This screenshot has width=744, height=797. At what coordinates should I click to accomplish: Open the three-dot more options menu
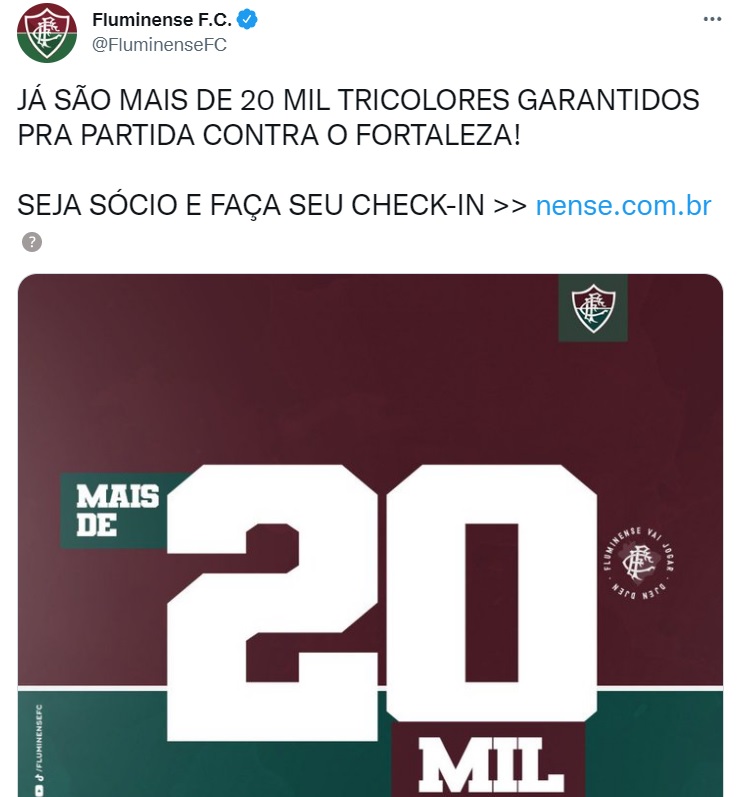point(712,19)
